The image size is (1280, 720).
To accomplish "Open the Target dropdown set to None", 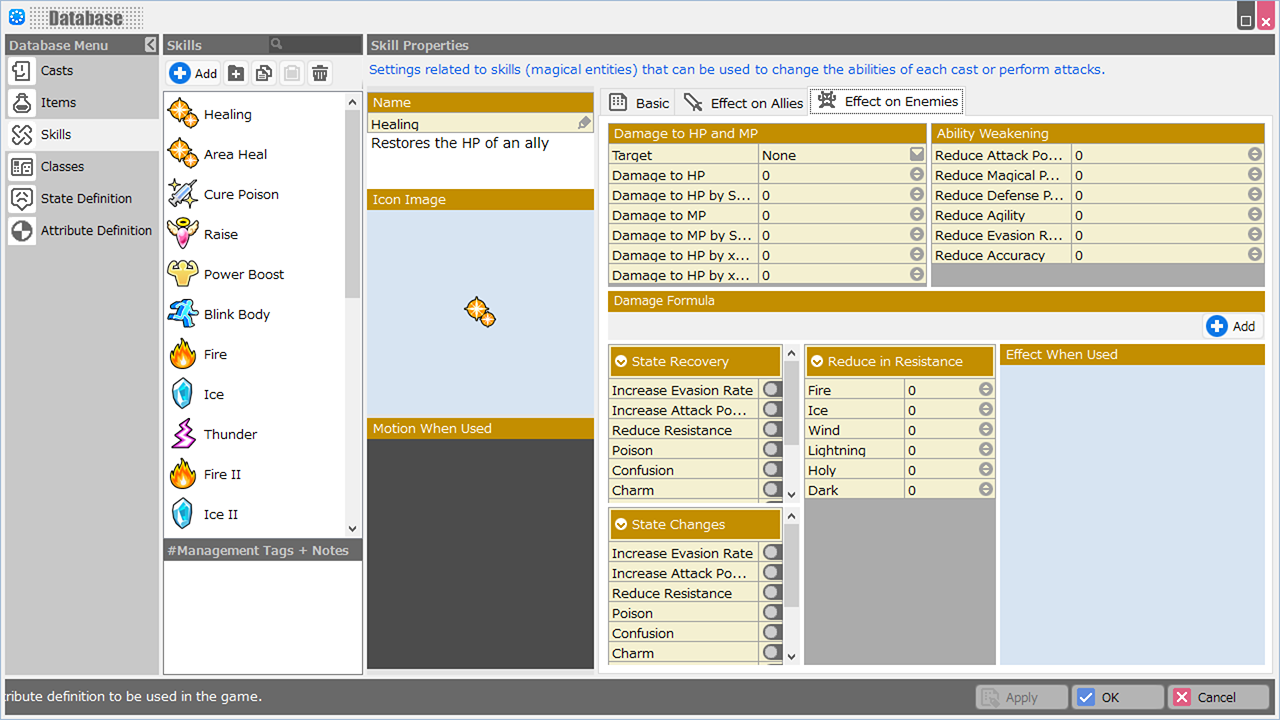I will coord(916,155).
